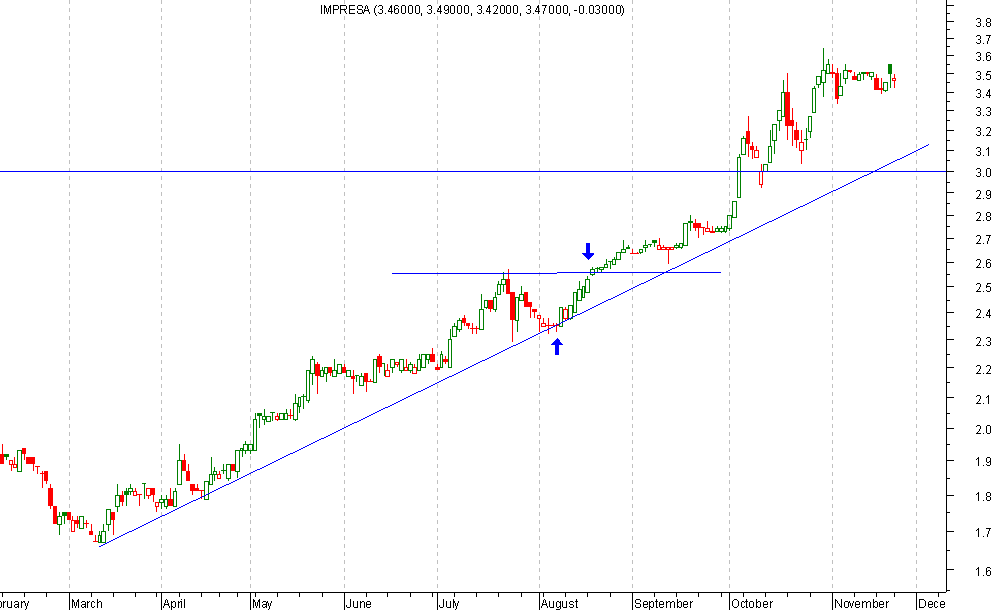Viewport: 994px width, 610px height.
Task: Click the 1.9 price axis label
Action: [x=983, y=462]
